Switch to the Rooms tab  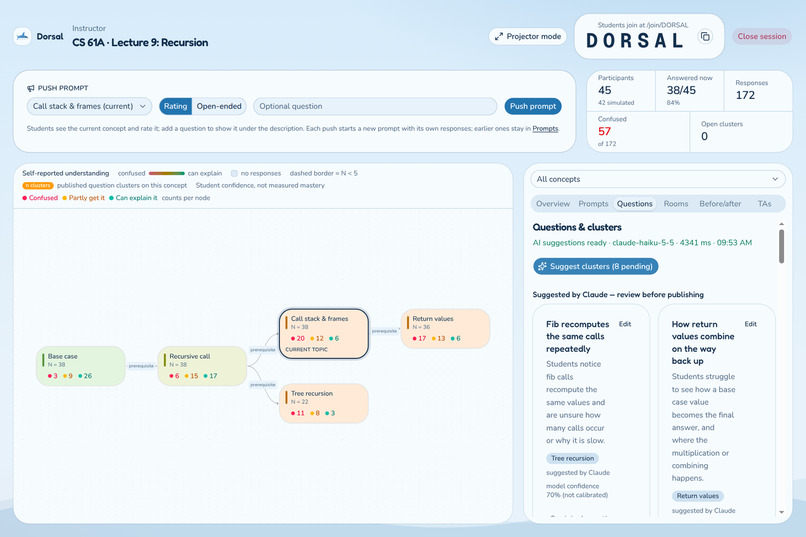[675, 204]
